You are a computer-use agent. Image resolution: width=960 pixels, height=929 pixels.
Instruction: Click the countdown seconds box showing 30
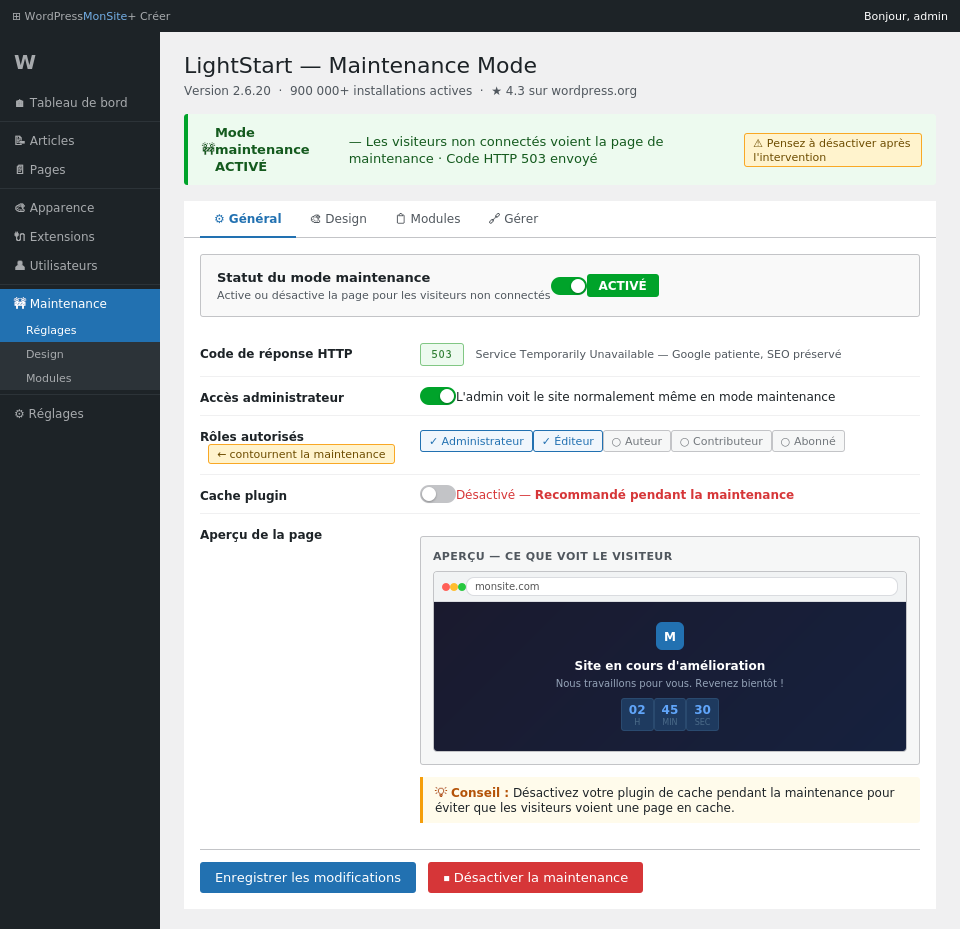[x=702, y=714]
